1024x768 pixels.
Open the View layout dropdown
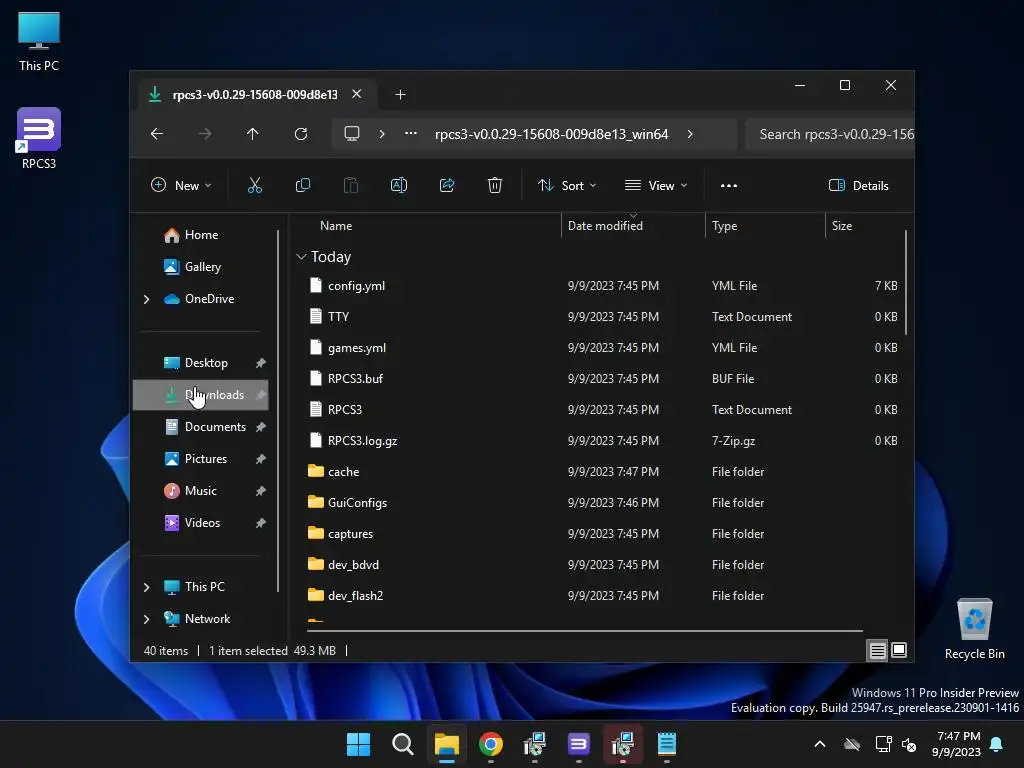point(656,185)
